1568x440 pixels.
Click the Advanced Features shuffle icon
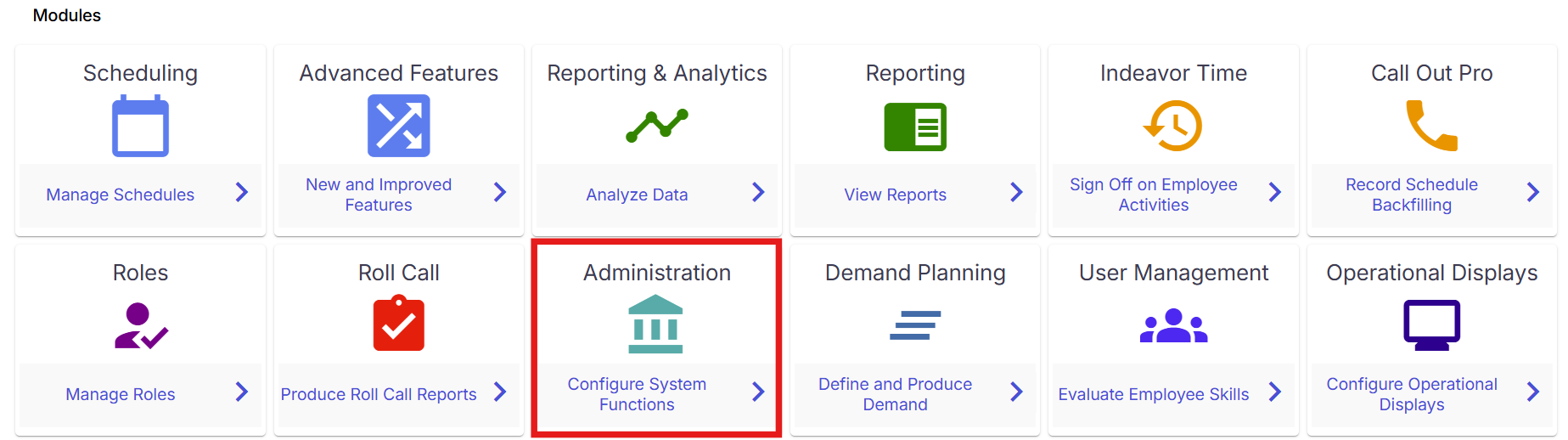tap(398, 126)
